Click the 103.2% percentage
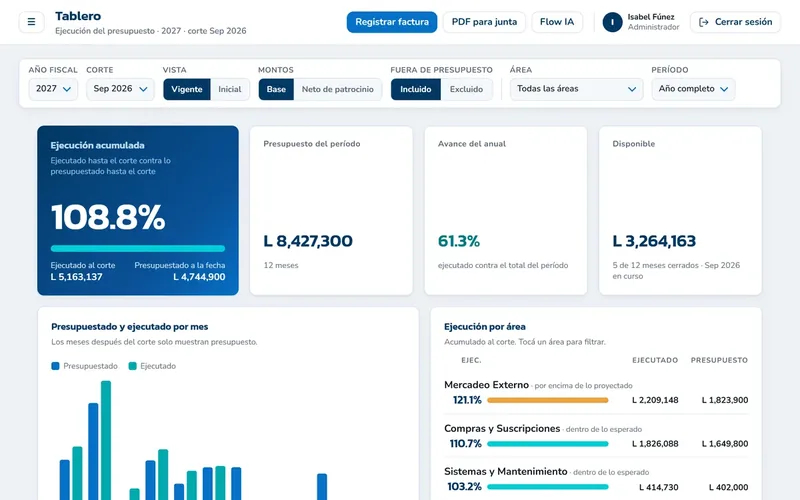800x500 pixels. 464,487
